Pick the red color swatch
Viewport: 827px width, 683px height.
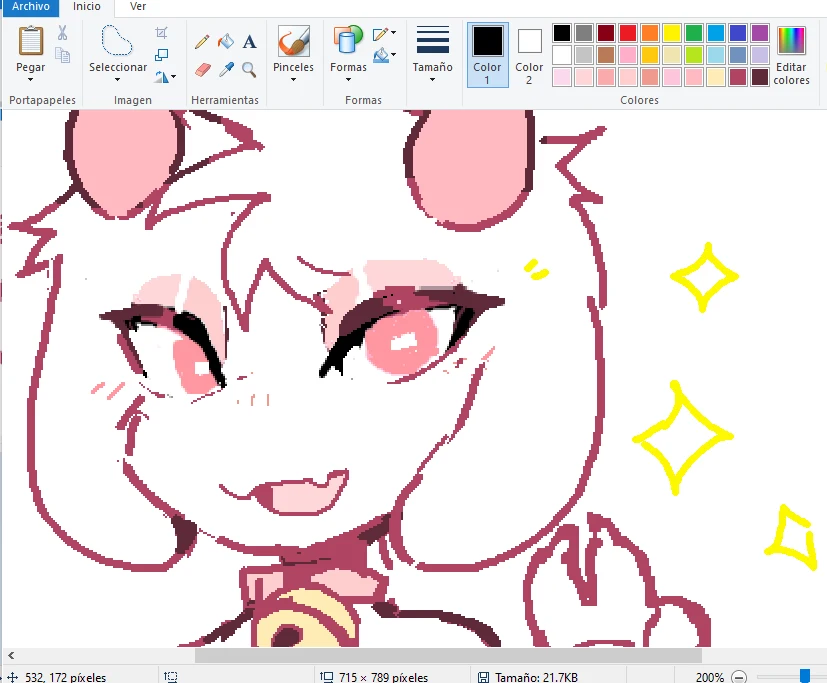628,33
